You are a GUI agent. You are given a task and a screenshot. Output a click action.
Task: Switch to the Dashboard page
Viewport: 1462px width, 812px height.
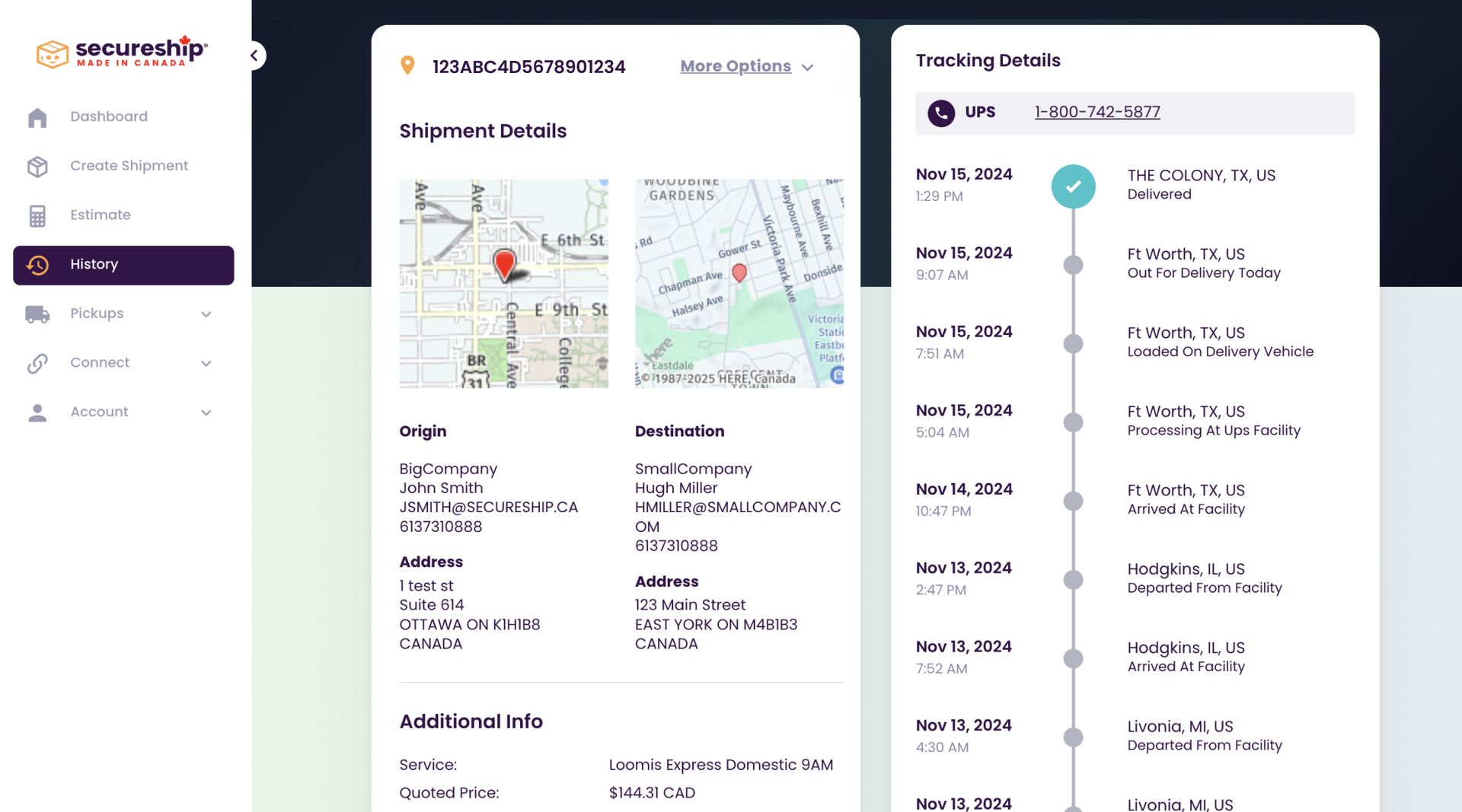pyautogui.click(x=108, y=116)
